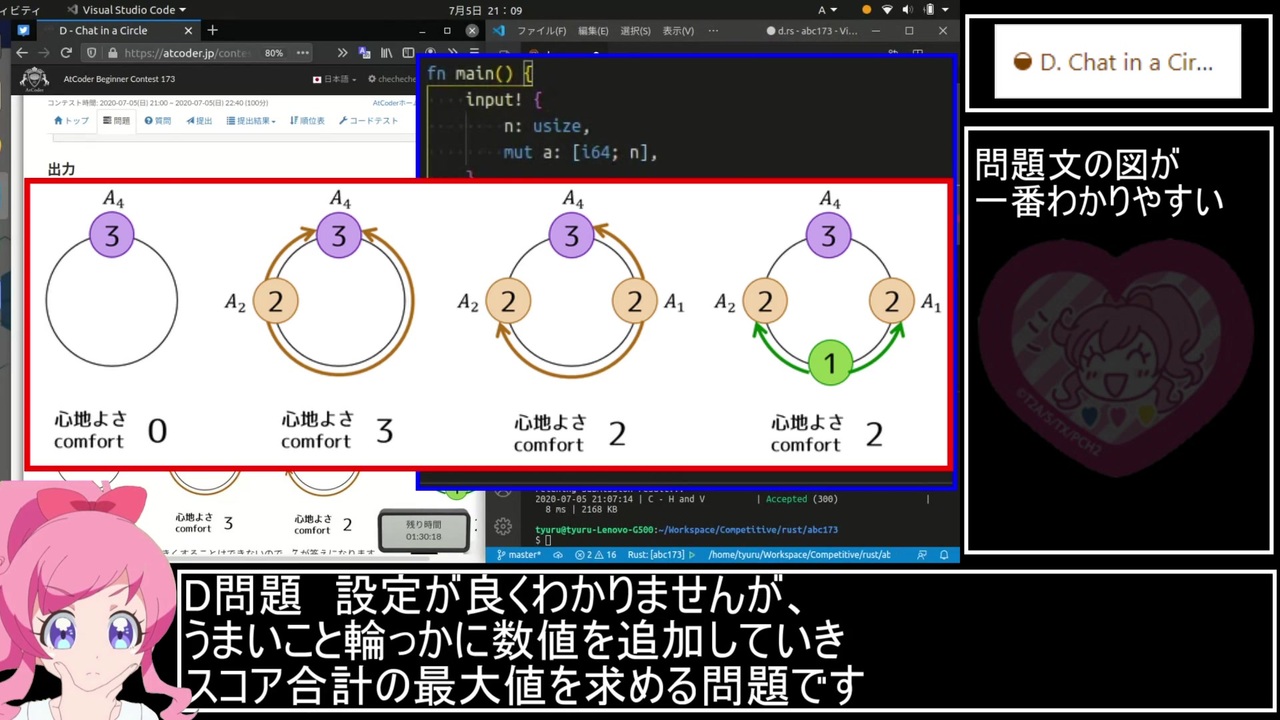
Task: Select the コードテスト wrench icon in AtCoder nav
Action: [344, 120]
